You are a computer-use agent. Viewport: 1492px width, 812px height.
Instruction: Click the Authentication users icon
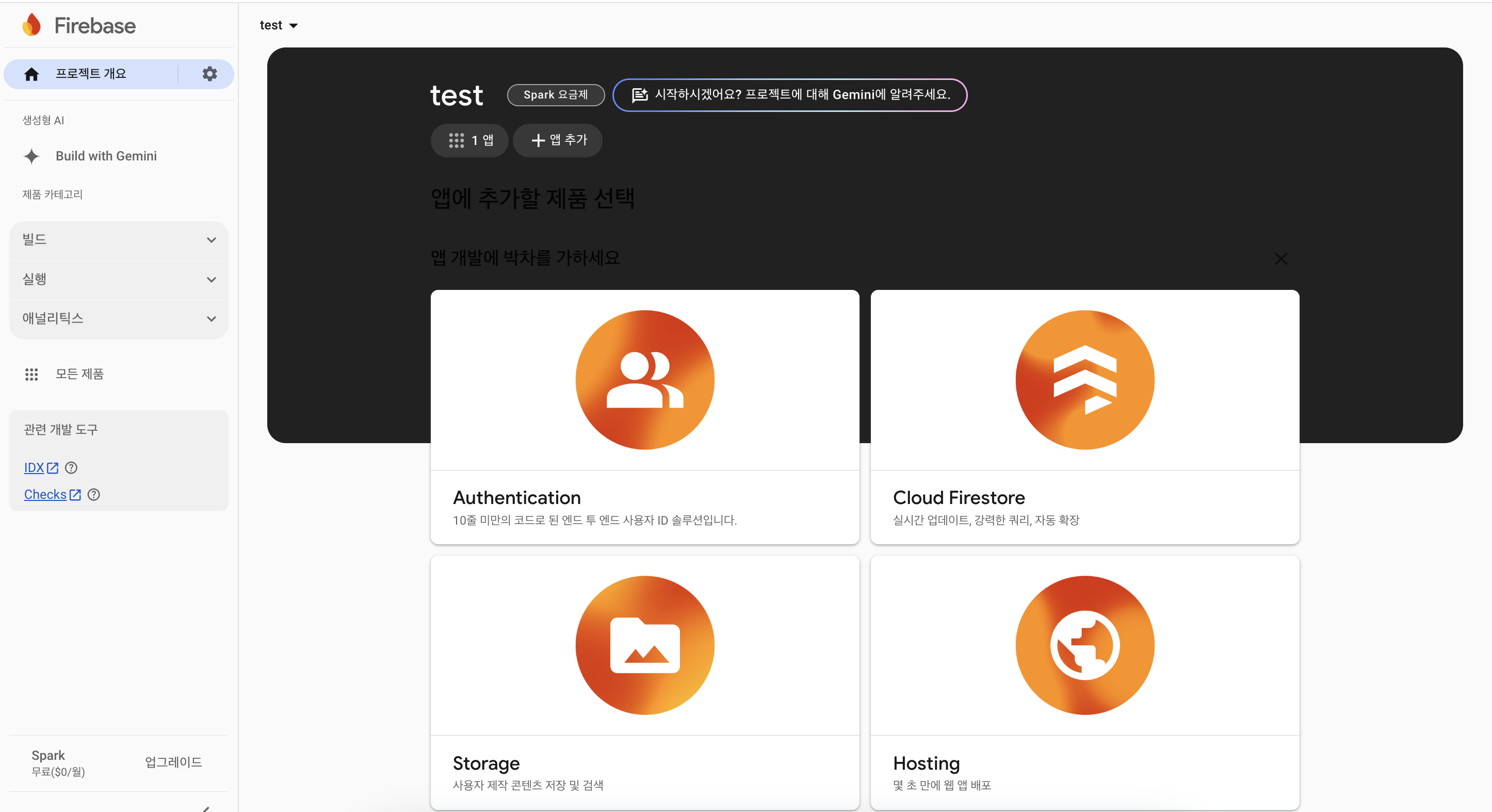(644, 380)
